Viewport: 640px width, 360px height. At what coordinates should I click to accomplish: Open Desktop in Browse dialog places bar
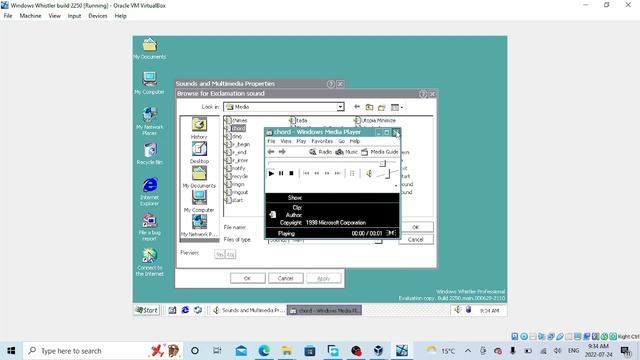(x=199, y=153)
